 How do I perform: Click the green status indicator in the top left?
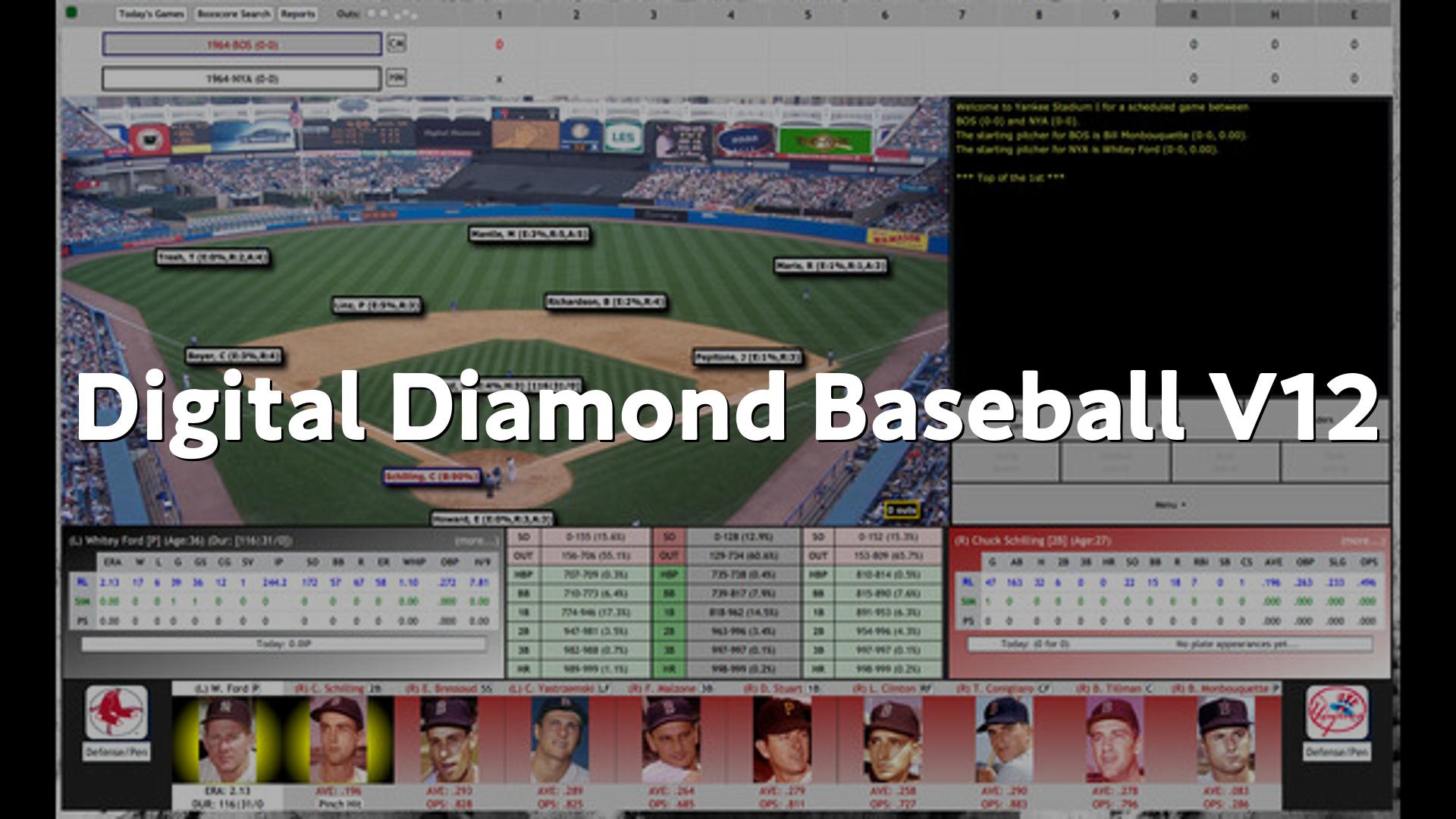[x=72, y=13]
